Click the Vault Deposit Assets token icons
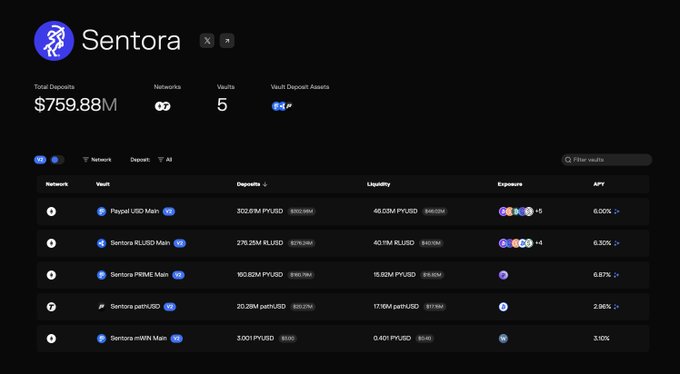The image size is (680, 374). tap(282, 106)
